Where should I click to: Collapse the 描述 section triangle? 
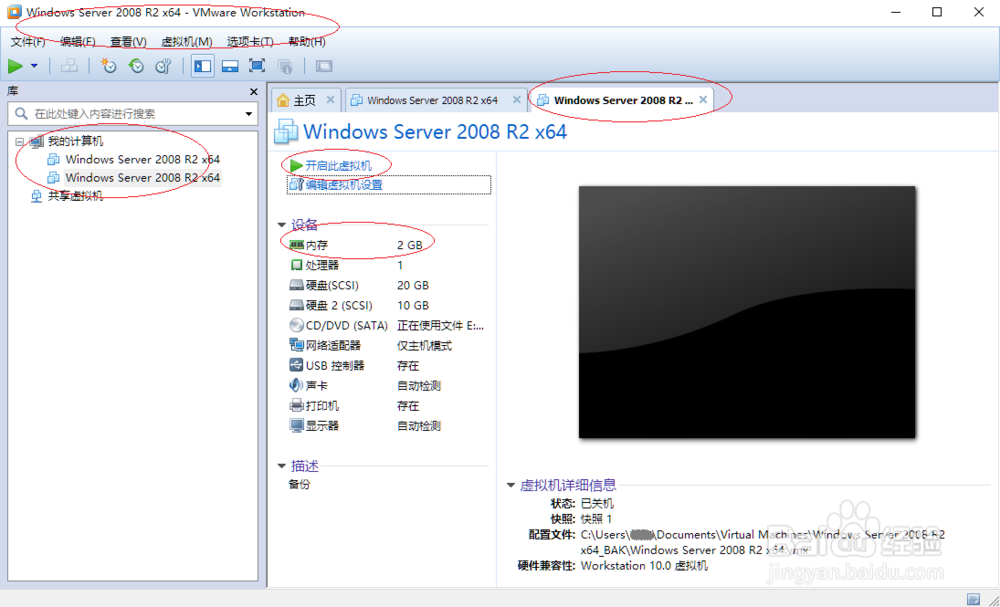[x=281, y=466]
